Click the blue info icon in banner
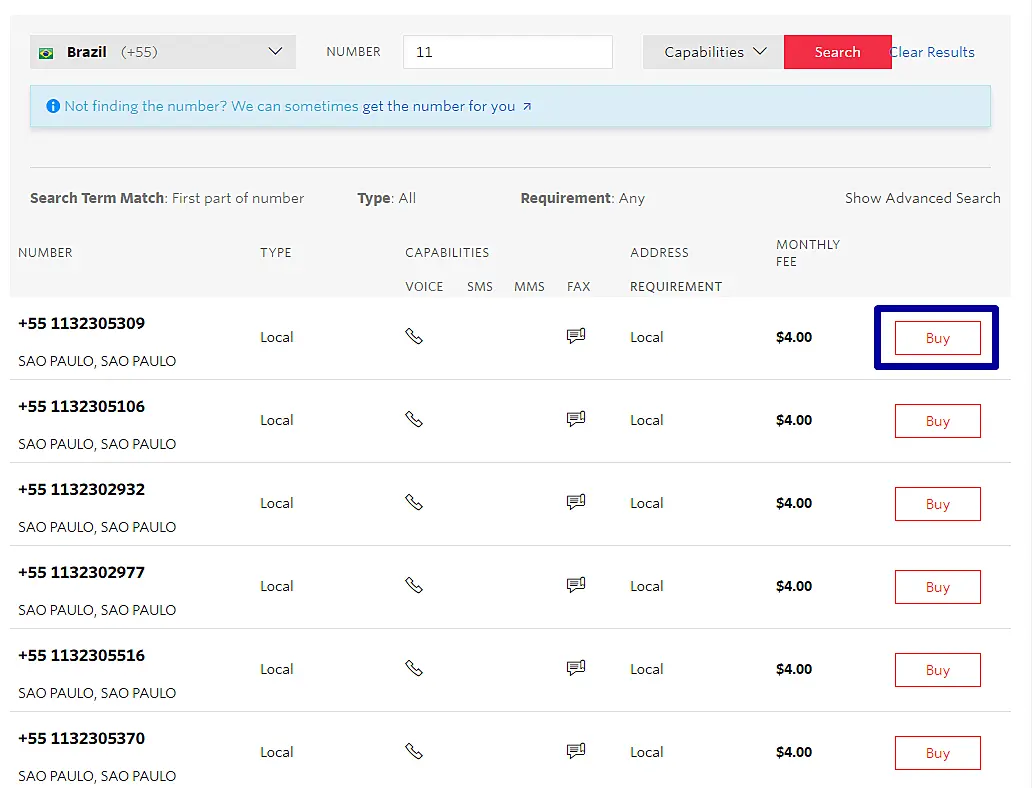 tap(53, 106)
